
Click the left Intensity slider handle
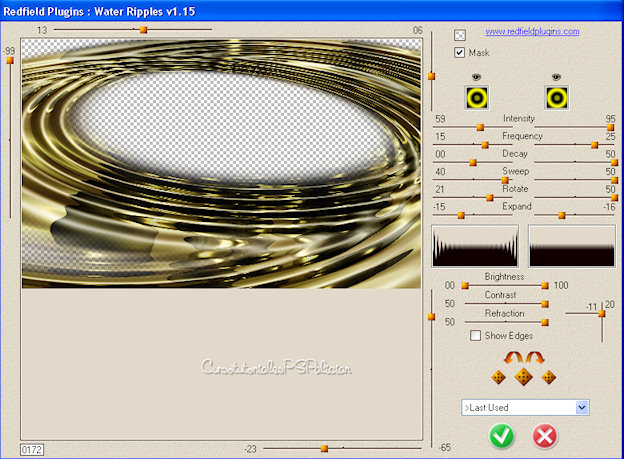[x=480, y=127]
